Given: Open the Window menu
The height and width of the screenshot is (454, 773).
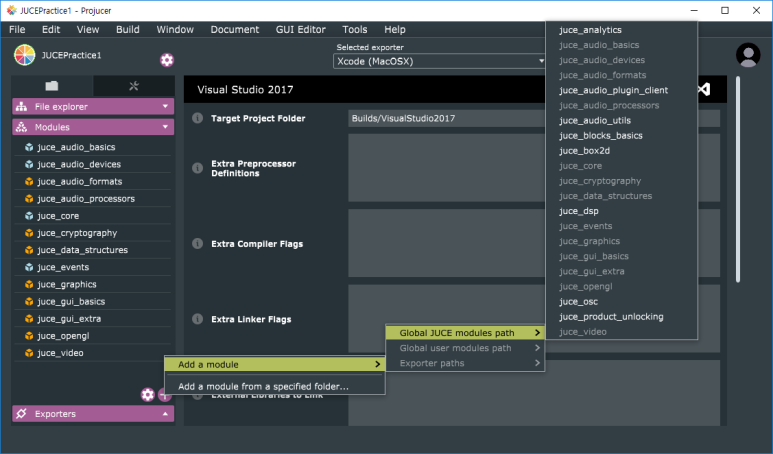Looking at the screenshot, I should pyautogui.click(x=175, y=30).
